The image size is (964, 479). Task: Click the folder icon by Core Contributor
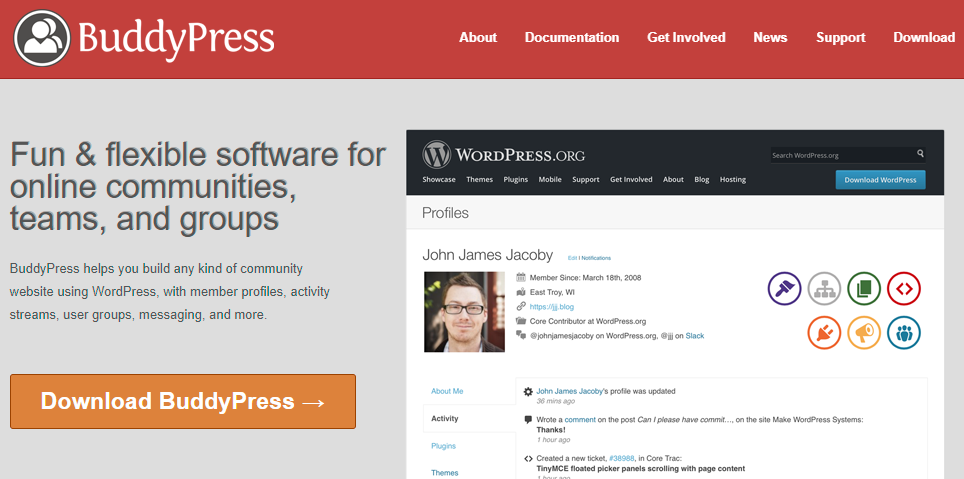(521, 321)
